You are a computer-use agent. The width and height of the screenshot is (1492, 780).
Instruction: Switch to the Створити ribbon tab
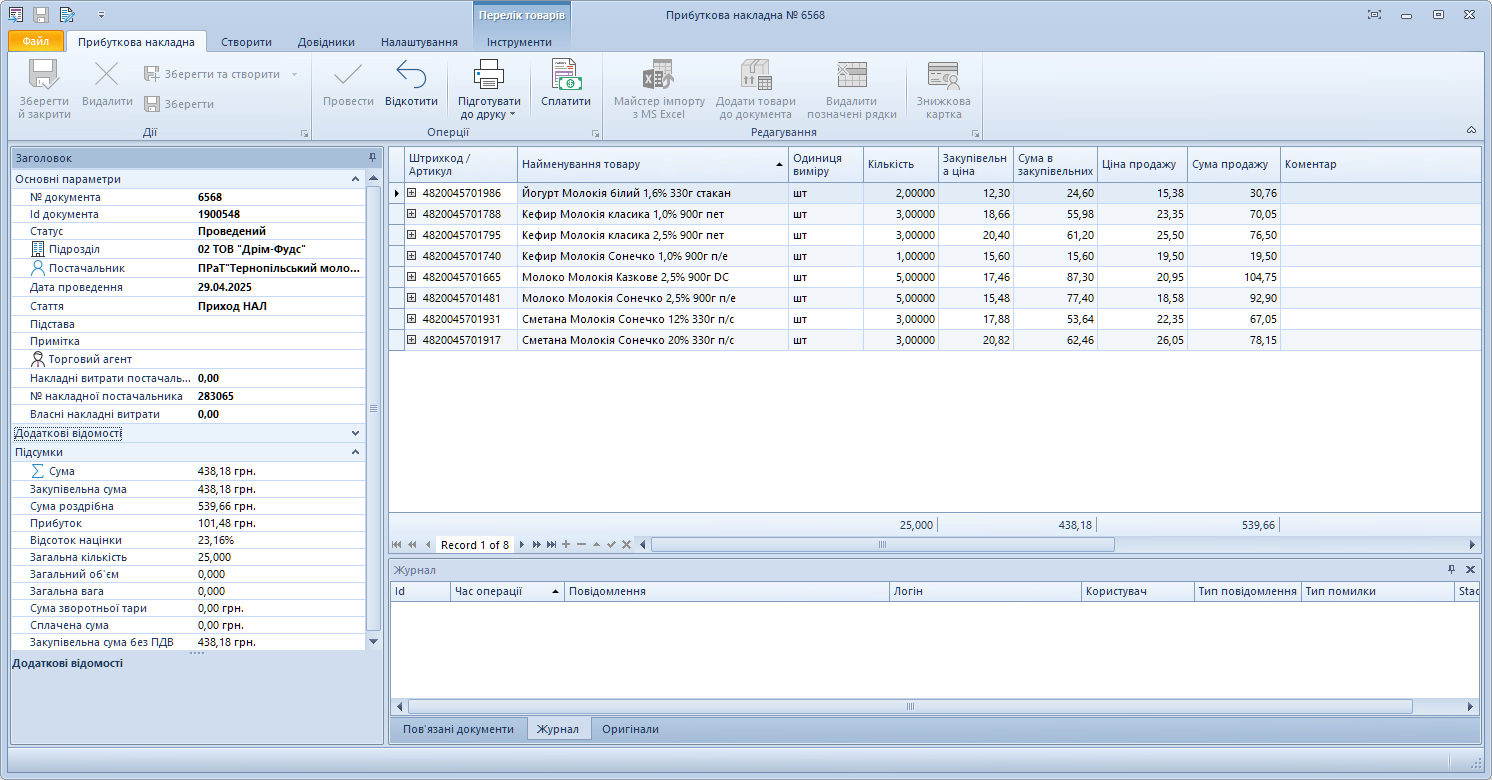246,42
